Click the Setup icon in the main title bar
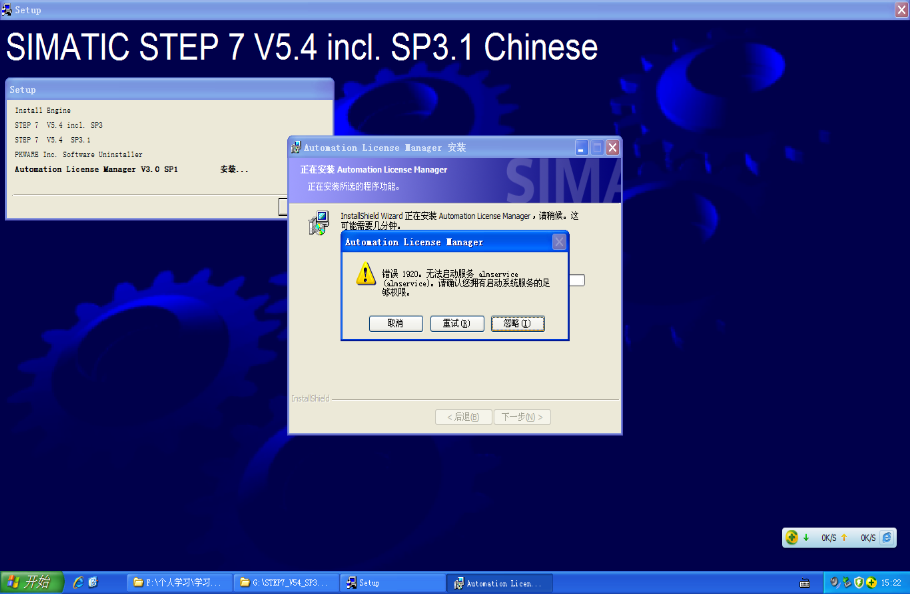The height and width of the screenshot is (595, 911). 6,9
